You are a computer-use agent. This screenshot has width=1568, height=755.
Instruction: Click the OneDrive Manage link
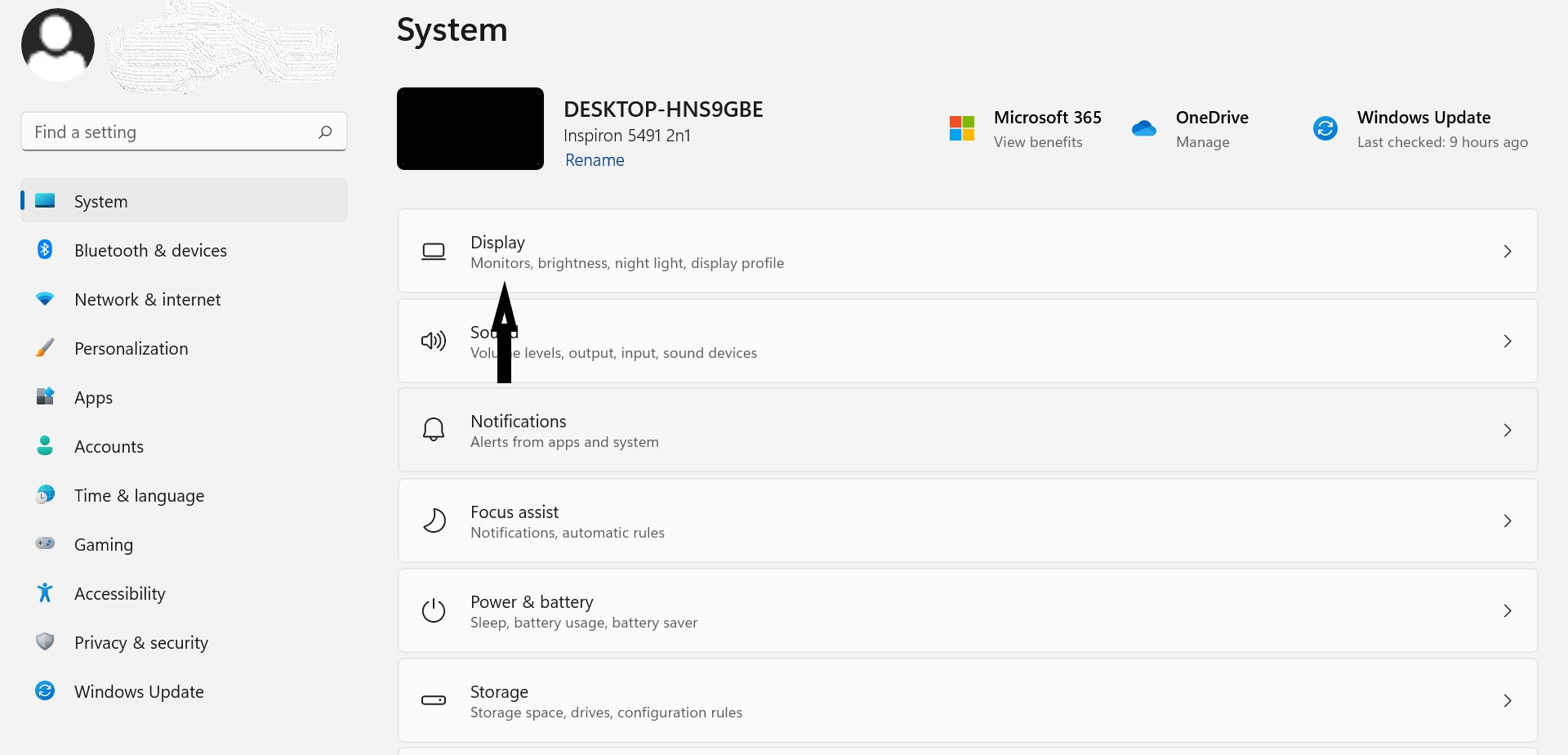[x=1203, y=141]
